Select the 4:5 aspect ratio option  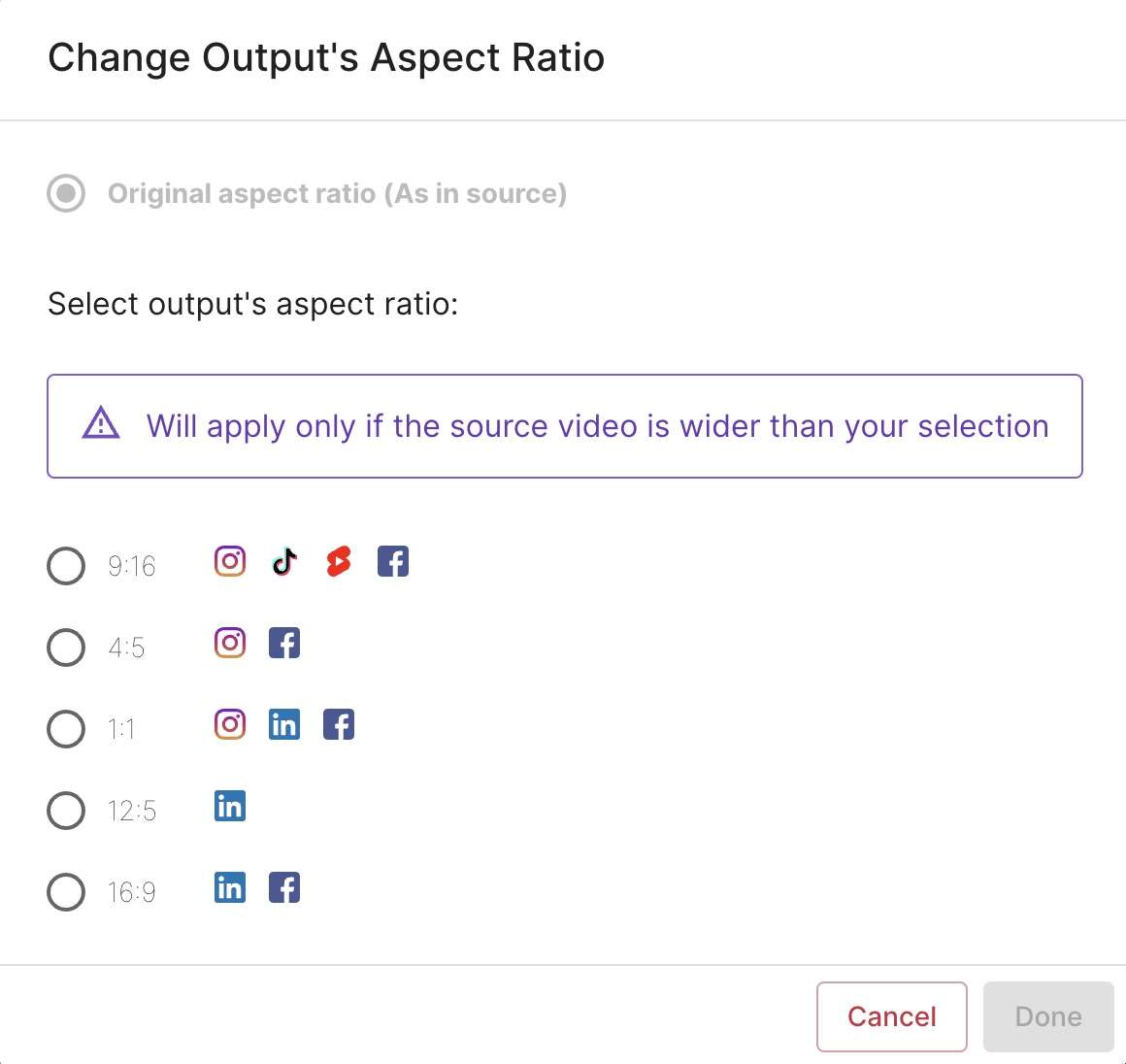[x=66, y=648]
